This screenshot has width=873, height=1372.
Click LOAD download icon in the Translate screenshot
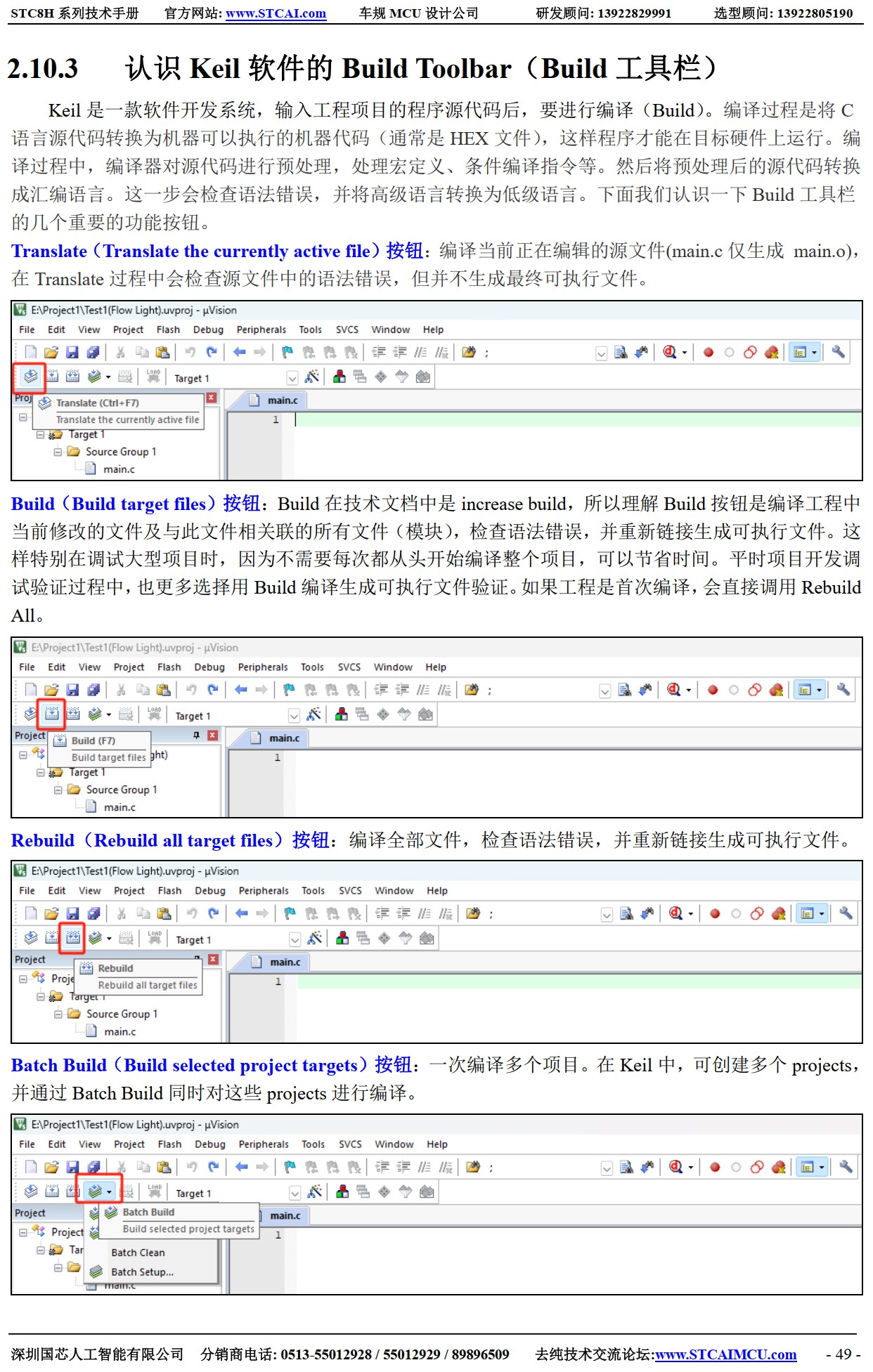pyautogui.click(x=153, y=377)
